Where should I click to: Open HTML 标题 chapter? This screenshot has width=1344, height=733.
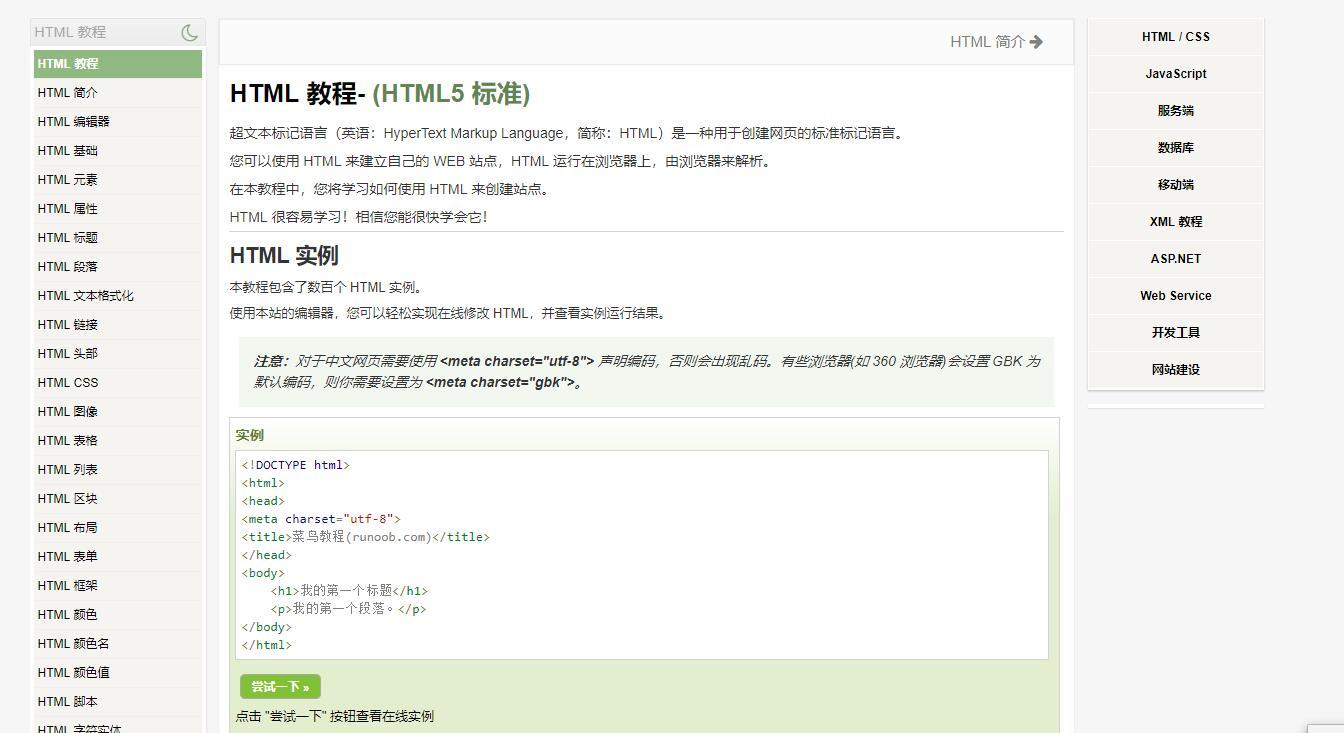tap(118, 238)
